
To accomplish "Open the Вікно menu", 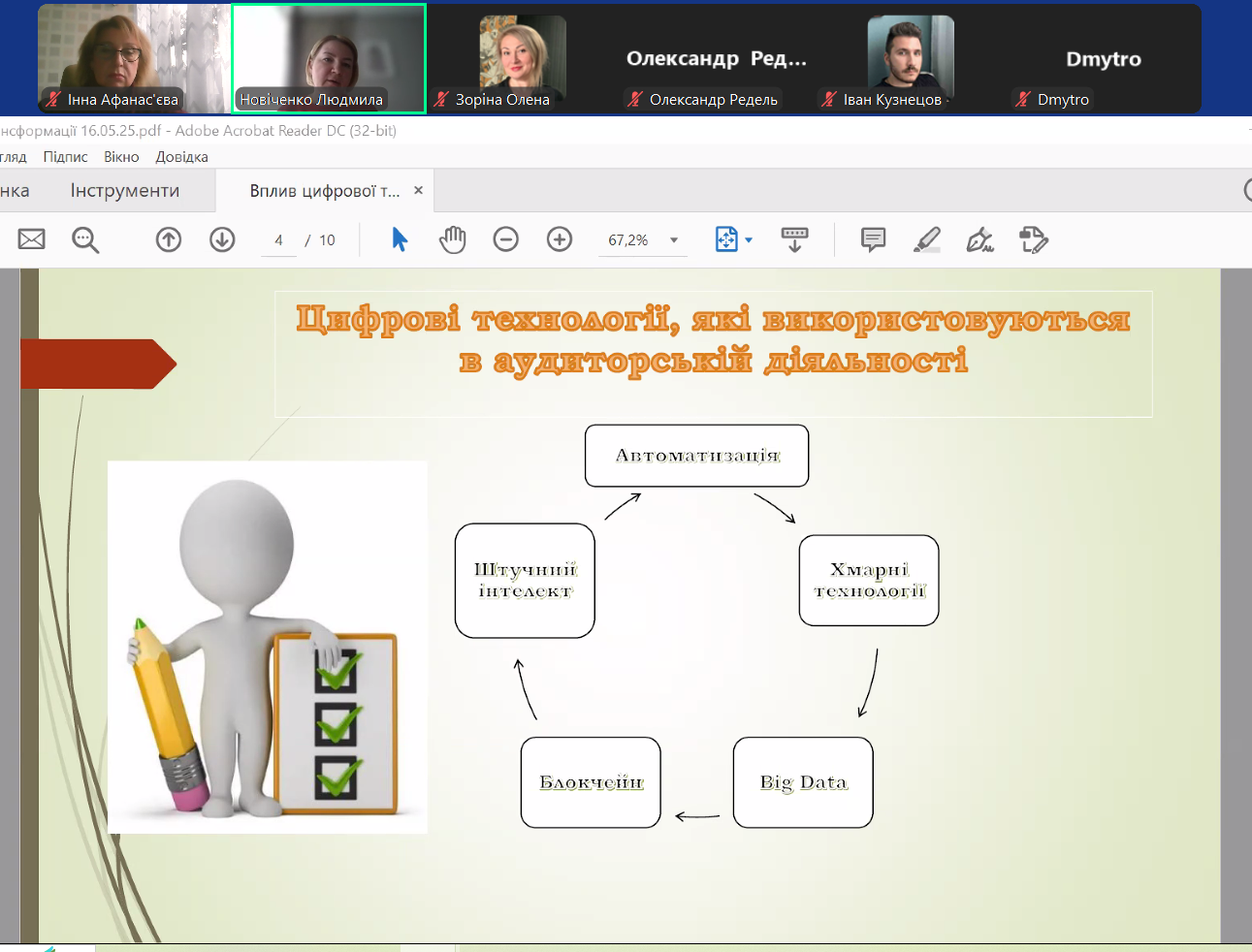I will pyautogui.click(x=121, y=157).
